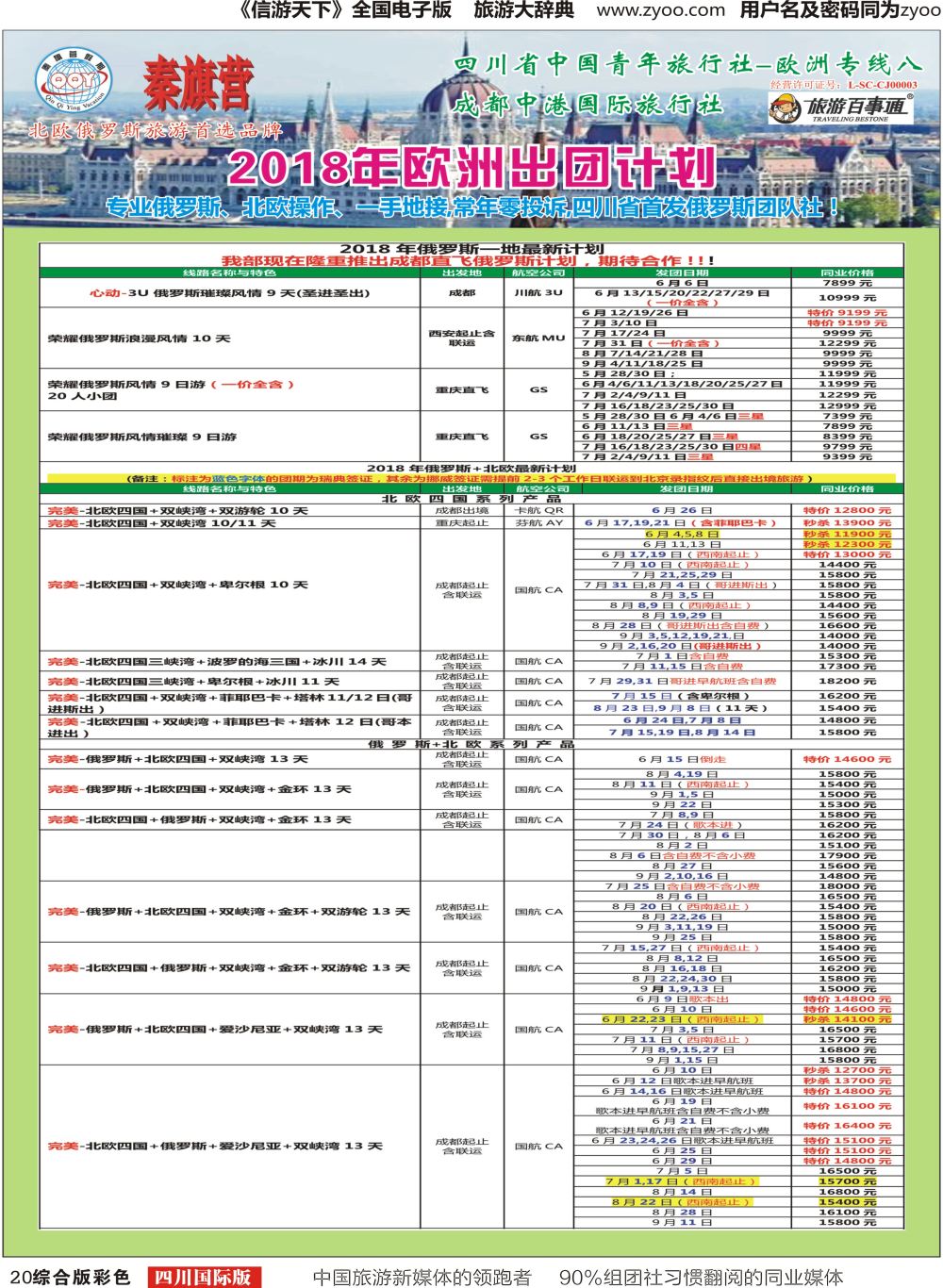Click the 旅游百事通 mascot logo
This screenshot has width=943, height=1288.
click(x=840, y=108)
